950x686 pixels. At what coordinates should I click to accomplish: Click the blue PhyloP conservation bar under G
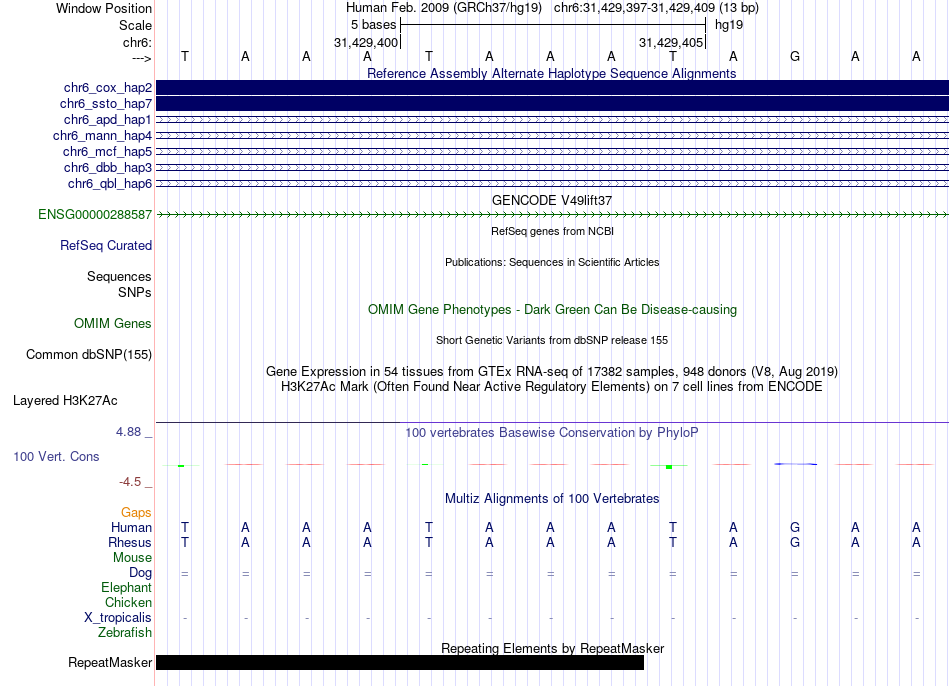[x=796, y=464]
